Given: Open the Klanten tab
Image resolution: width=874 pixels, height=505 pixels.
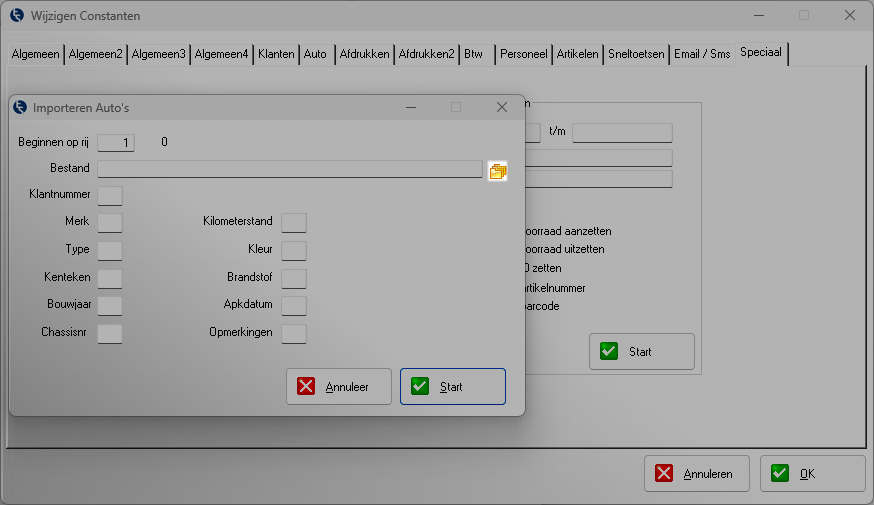Looking at the screenshot, I should 276,54.
